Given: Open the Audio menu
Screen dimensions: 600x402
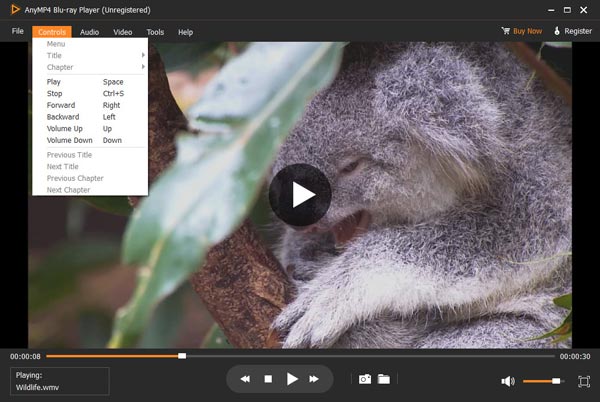Looking at the screenshot, I should (x=89, y=32).
